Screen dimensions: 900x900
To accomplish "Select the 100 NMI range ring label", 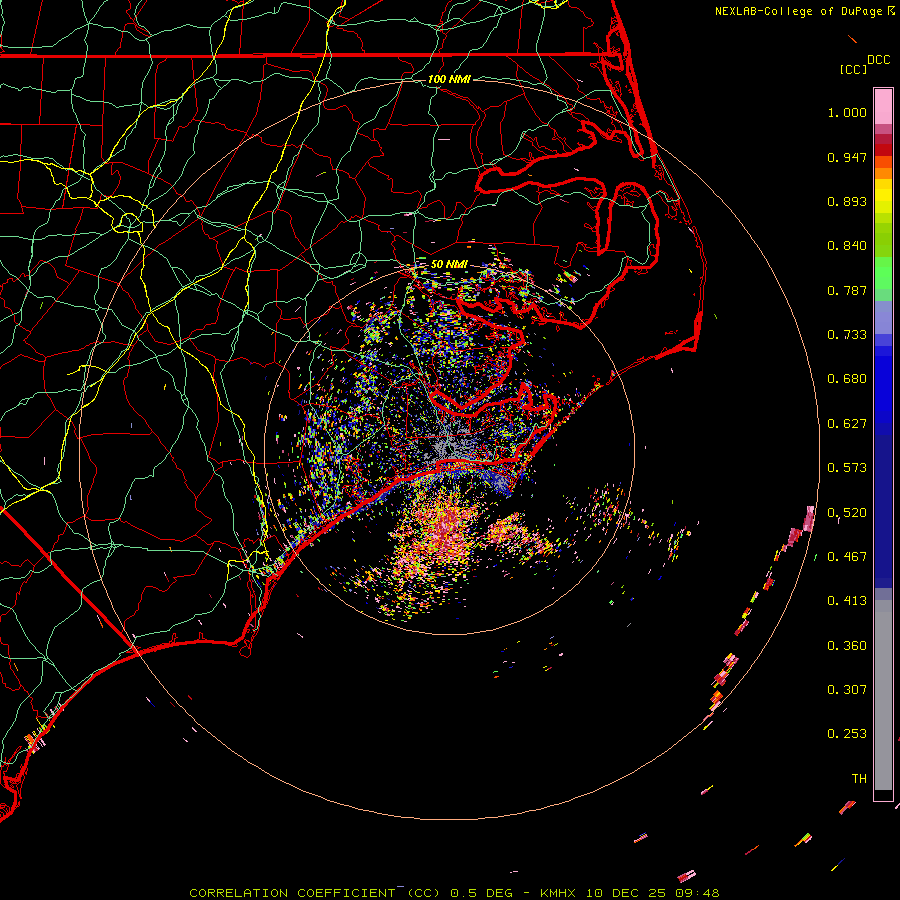I will click(x=449, y=79).
